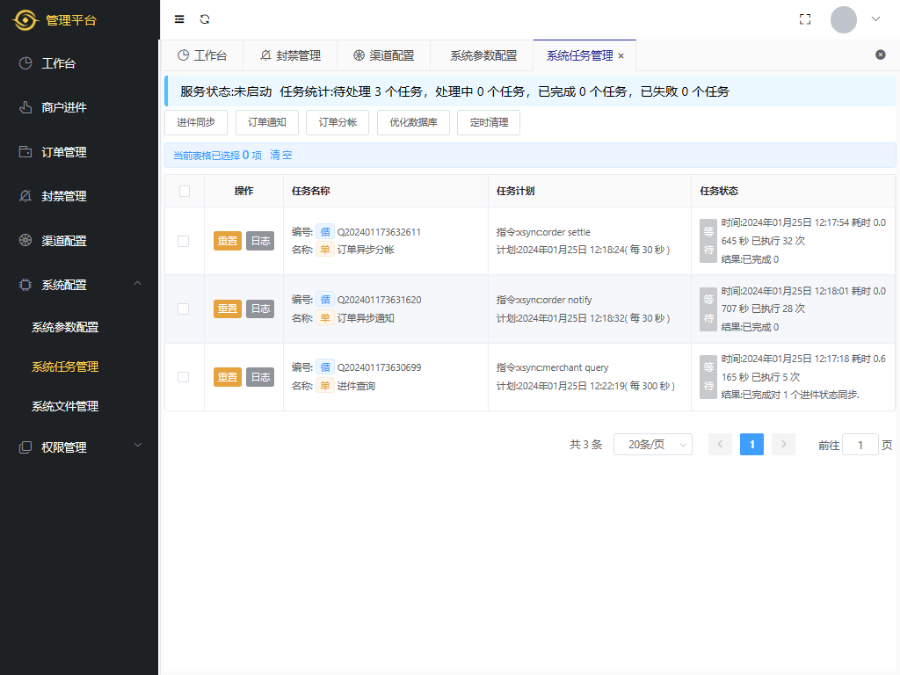
Task: Click the 循 tag beside Q202401173630699
Action: [325, 367]
